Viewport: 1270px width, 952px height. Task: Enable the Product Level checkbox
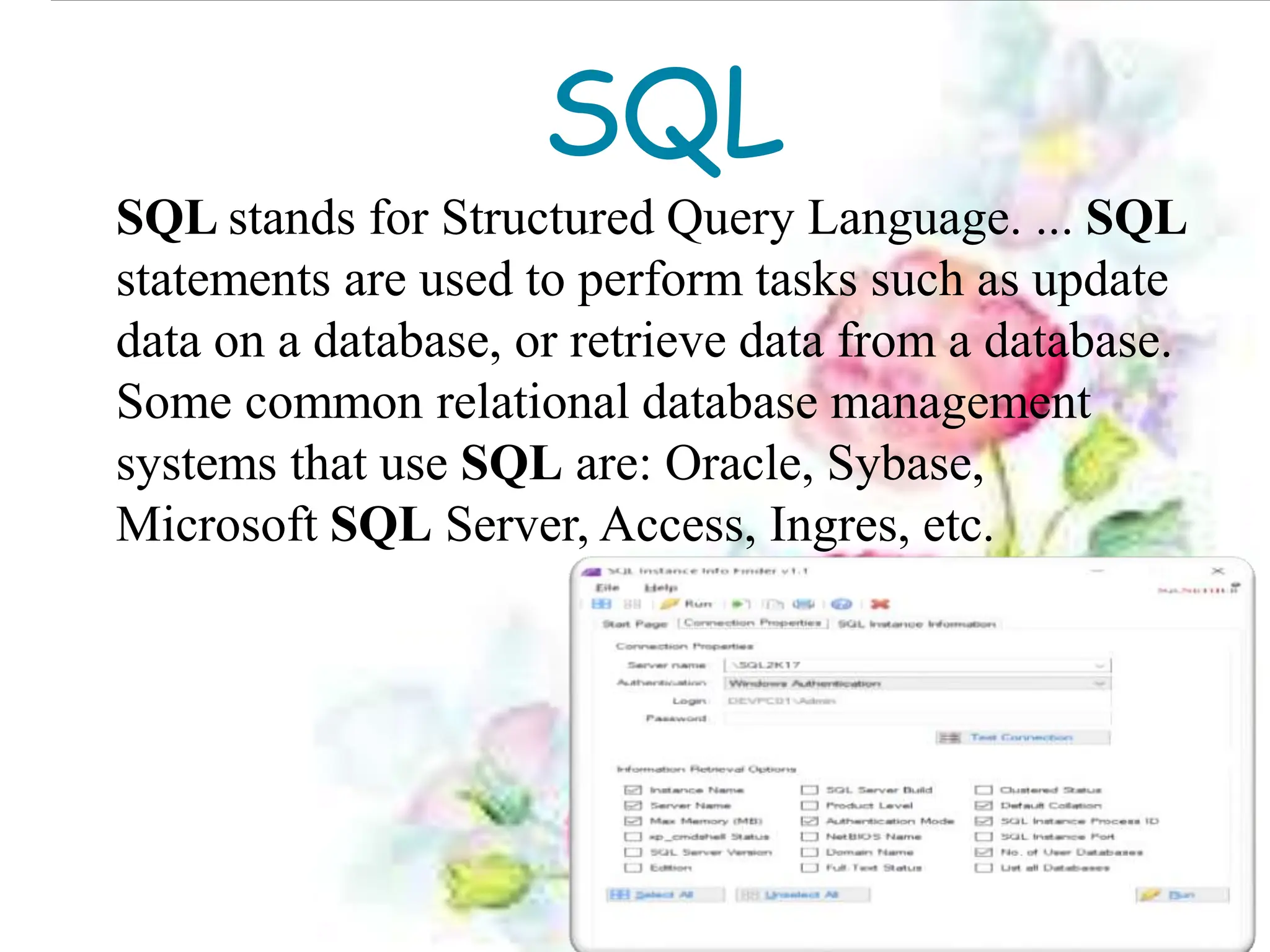coord(809,805)
